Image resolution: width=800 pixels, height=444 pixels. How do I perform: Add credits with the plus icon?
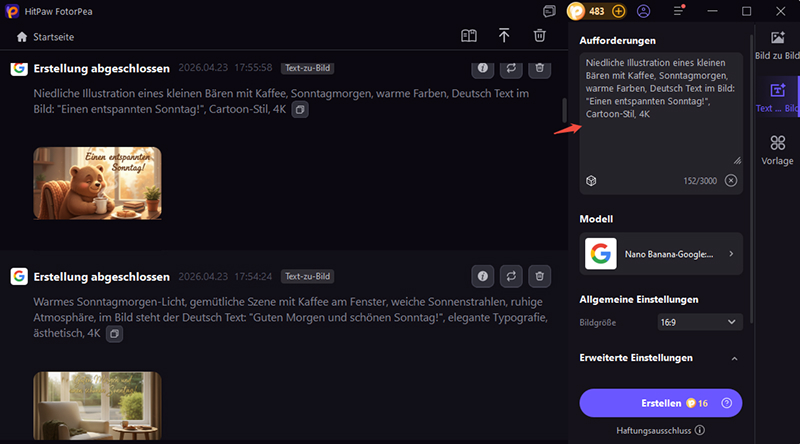point(619,11)
